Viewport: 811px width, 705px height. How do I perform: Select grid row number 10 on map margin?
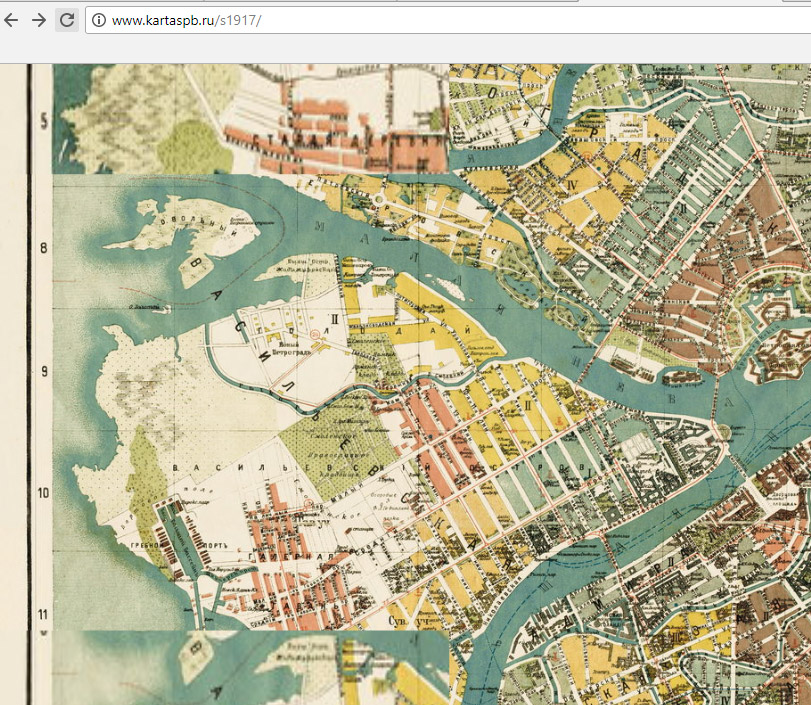[x=43, y=492]
